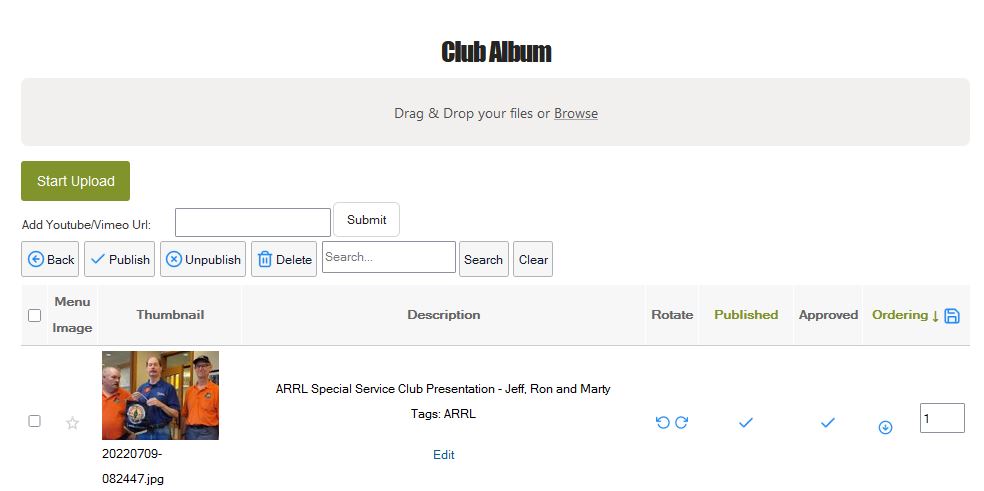Screen dimensions: 984x491
Task: Click the Publish toolbar button
Action: (x=119, y=259)
